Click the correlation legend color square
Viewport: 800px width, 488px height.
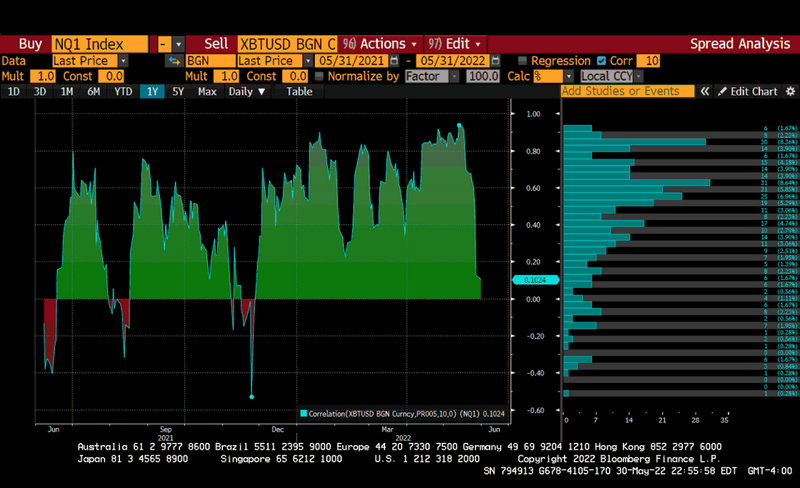point(304,413)
